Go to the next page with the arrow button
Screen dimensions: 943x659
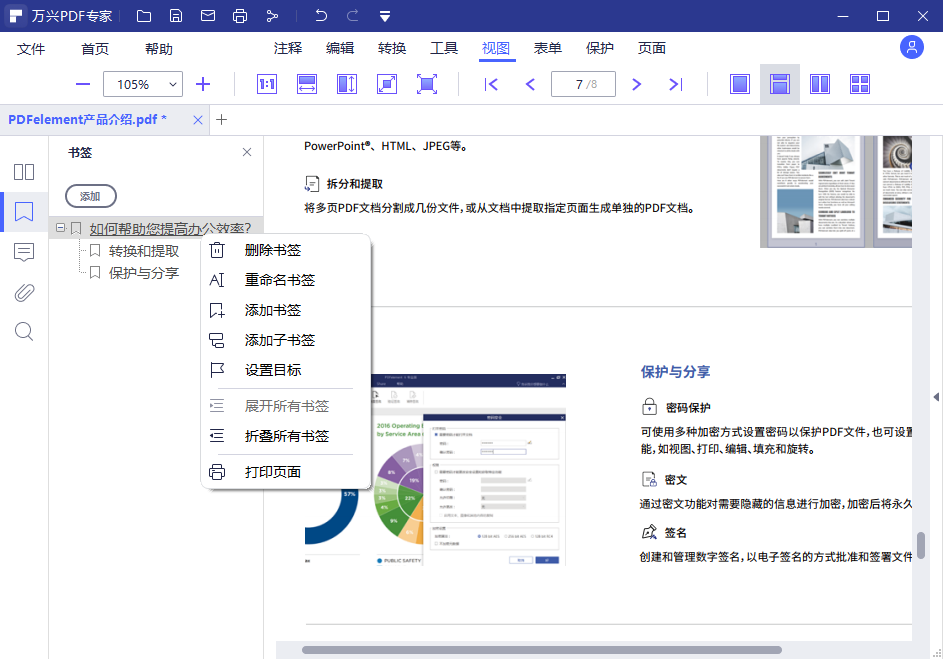point(636,84)
